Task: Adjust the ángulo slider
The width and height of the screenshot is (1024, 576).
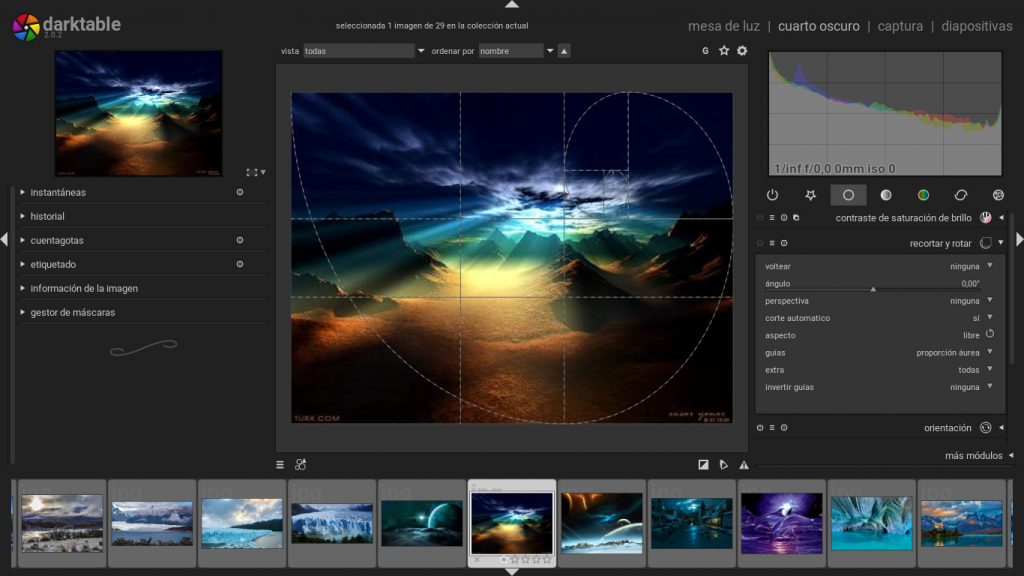Action: 872,285
